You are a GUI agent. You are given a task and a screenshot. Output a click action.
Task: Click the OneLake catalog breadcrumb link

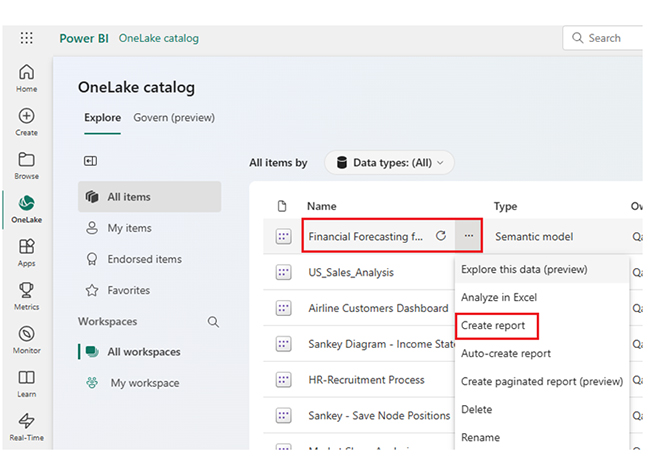pyautogui.click(x=159, y=38)
